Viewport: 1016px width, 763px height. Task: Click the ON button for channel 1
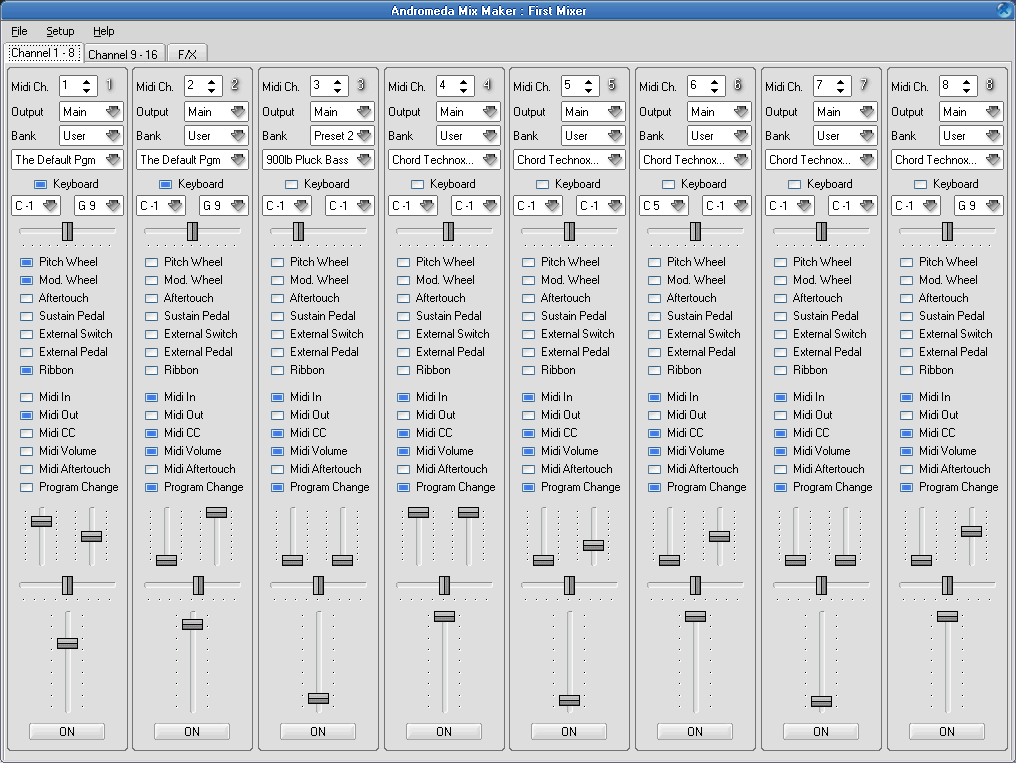[x=67, y=731]
